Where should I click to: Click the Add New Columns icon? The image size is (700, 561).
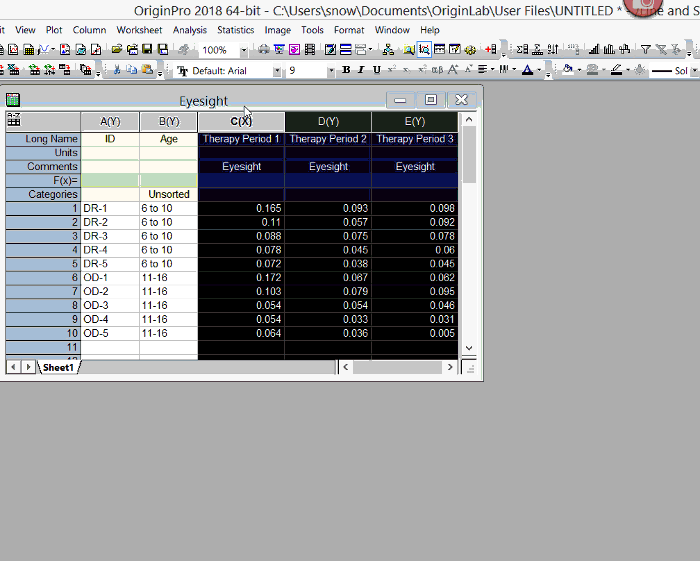[491, 50]
